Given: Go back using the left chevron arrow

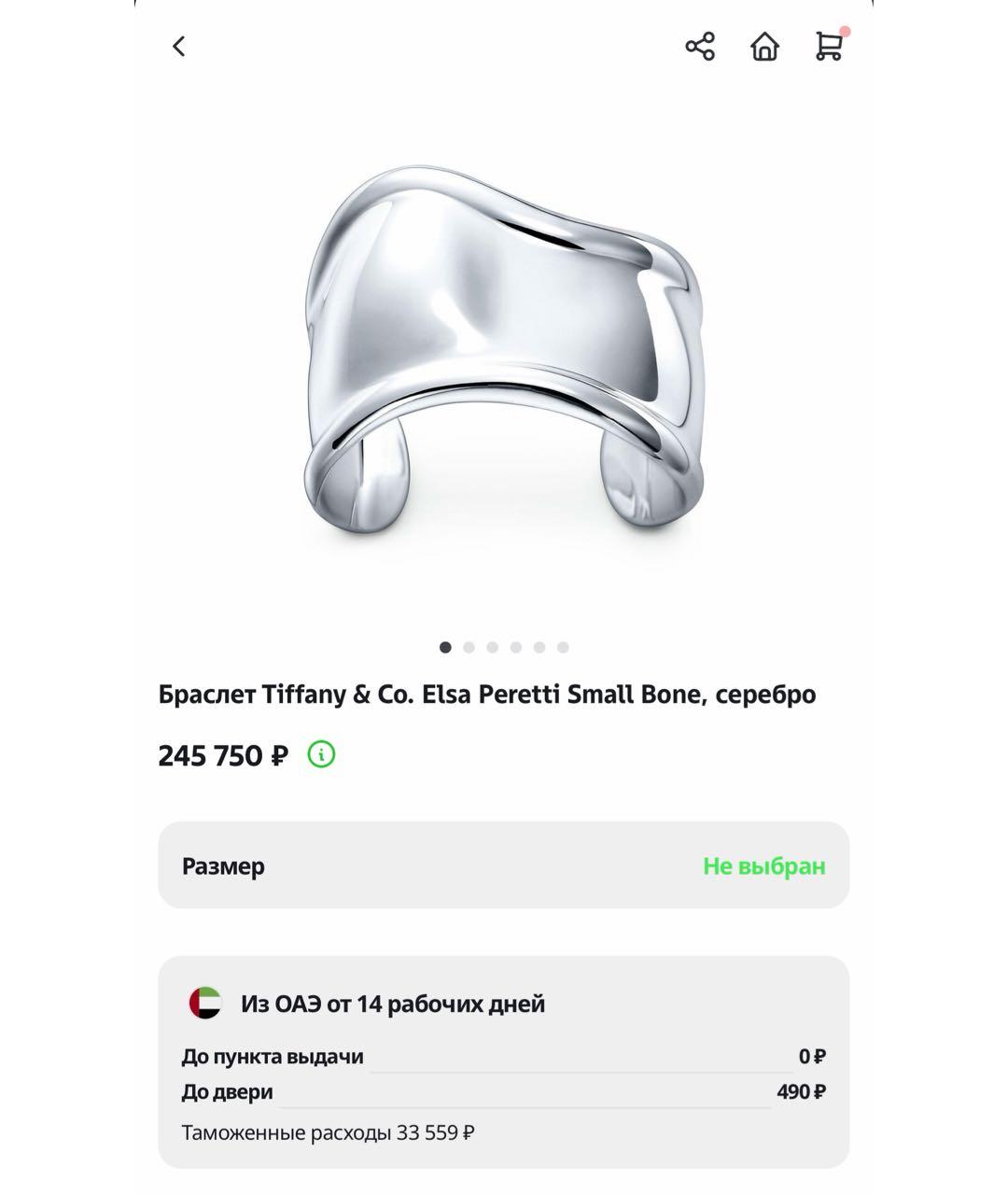Looking at the screenshot, I should [x=179, y=46].
